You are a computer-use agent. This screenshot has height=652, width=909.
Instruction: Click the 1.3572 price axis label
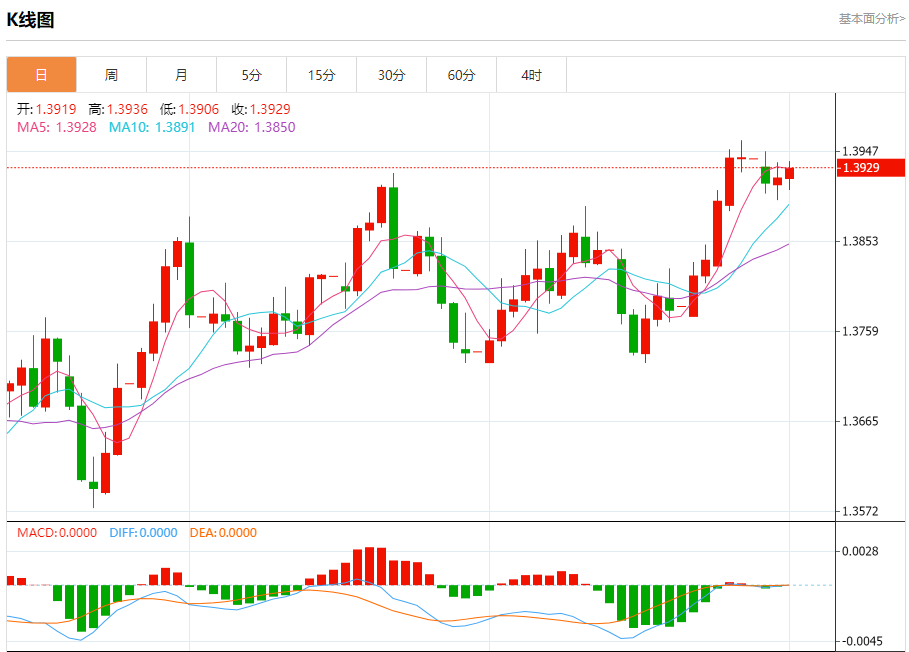click(x=861, y=512)
